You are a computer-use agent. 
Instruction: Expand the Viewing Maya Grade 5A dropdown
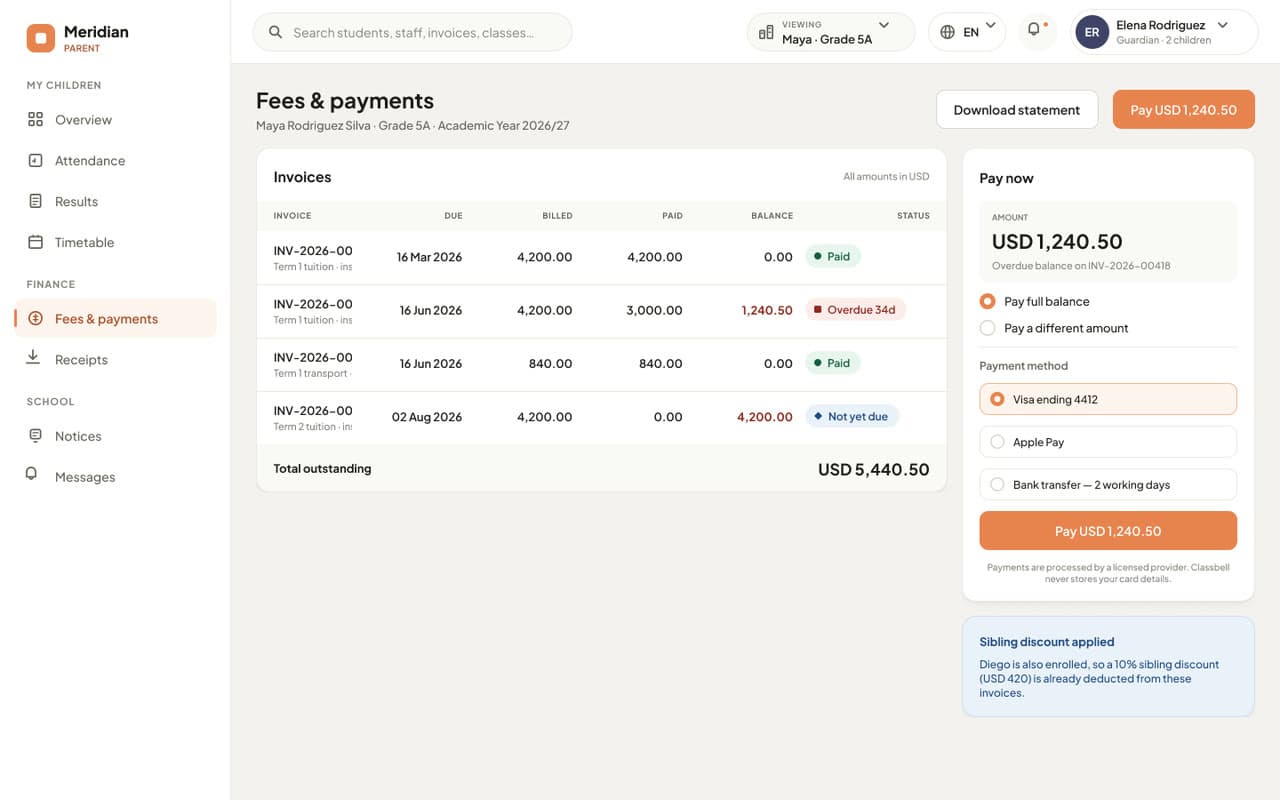pyautogui.click(x=830, y=32)
